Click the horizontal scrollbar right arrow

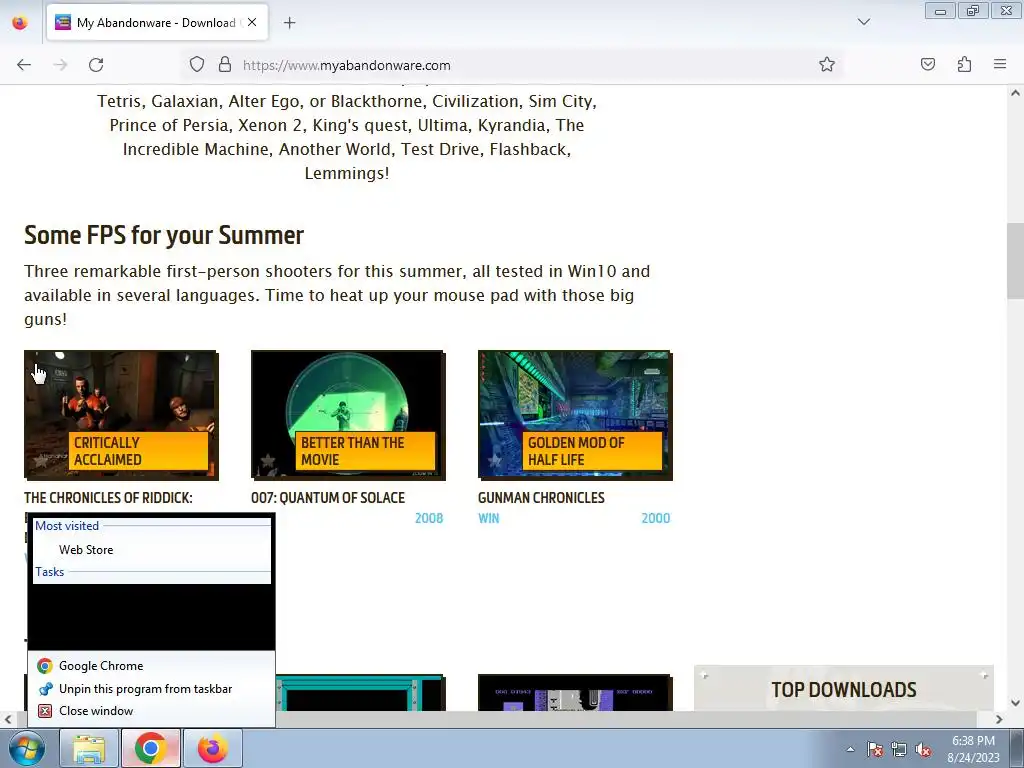click(999, 719)
